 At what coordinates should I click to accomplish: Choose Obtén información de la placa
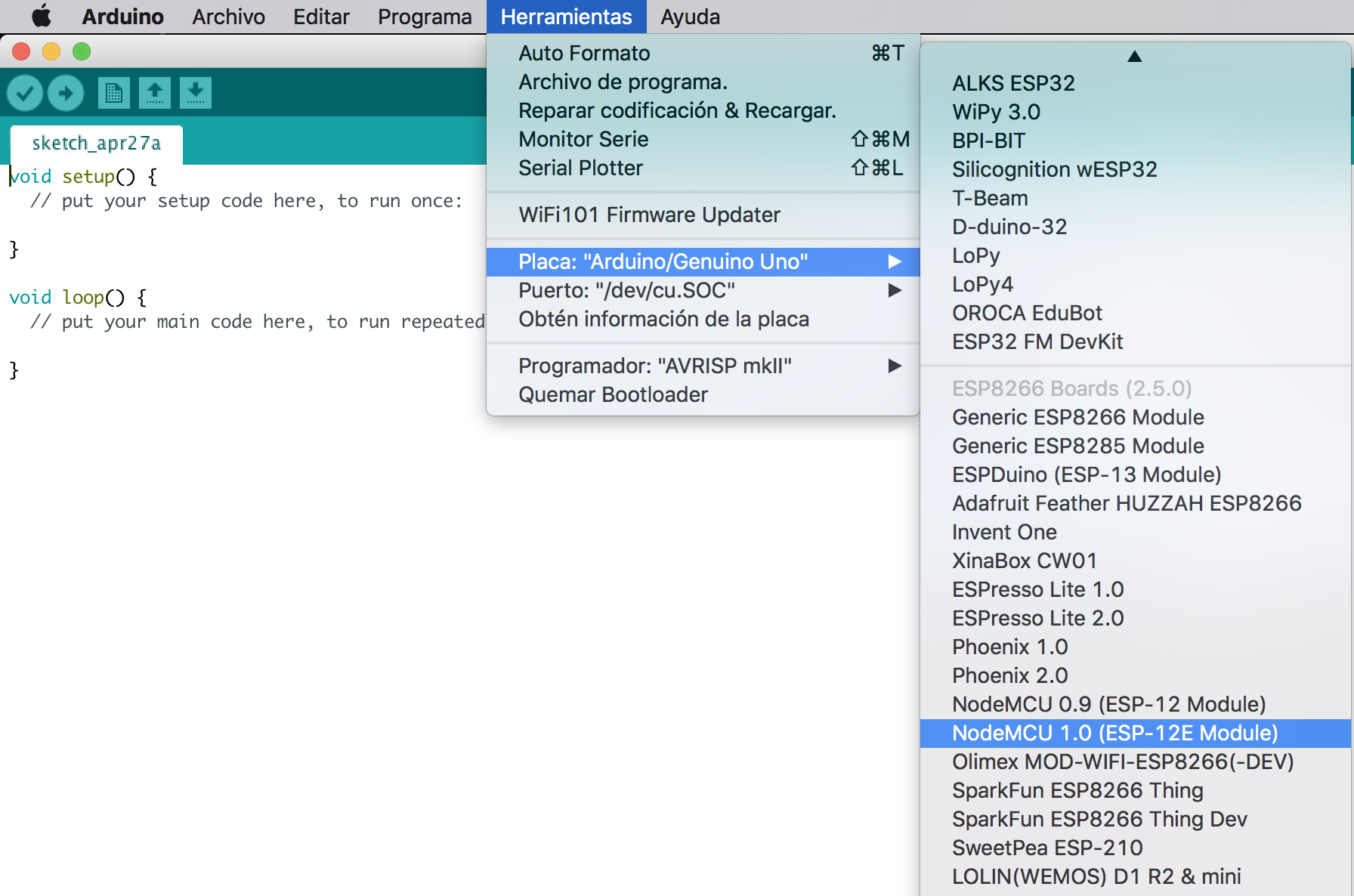(703, 319)
